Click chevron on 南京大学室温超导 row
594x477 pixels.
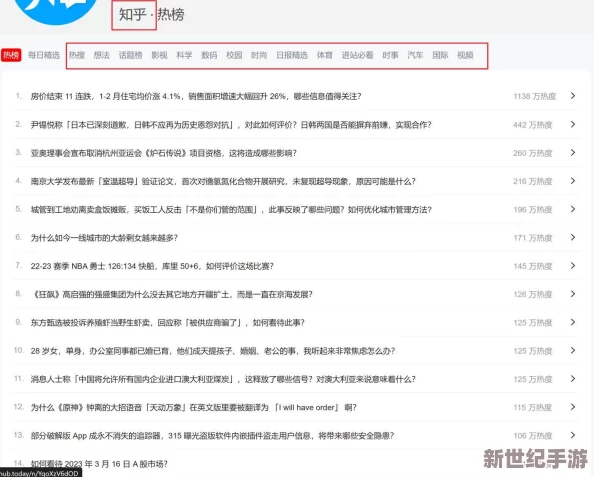(x=573, y=181)
